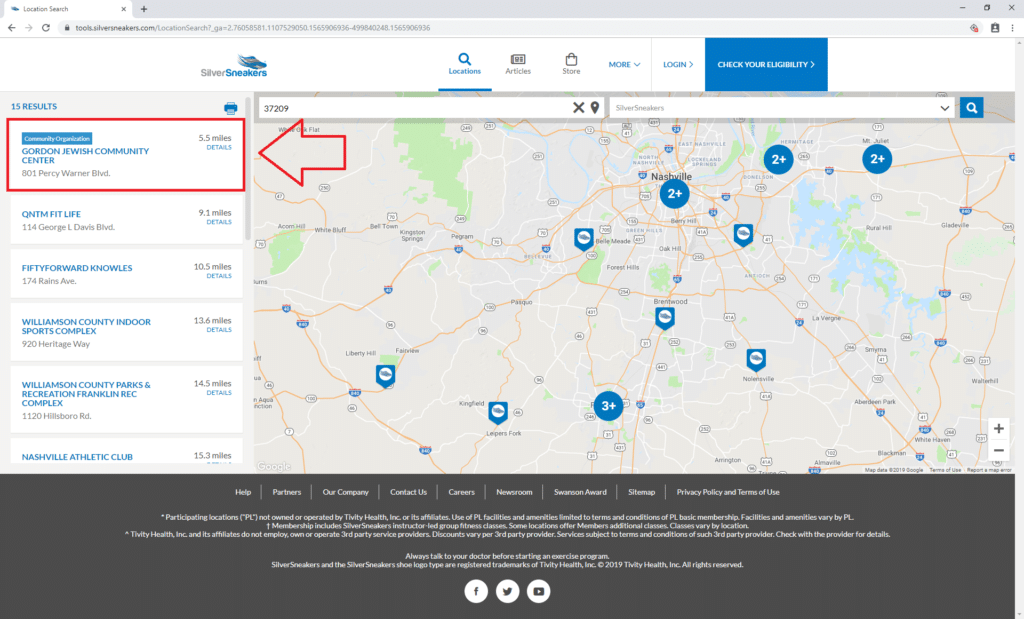Viewport: 1024px width, 619px height.
Task: Click map pin near Belle Meade
Action: (584, 239)
